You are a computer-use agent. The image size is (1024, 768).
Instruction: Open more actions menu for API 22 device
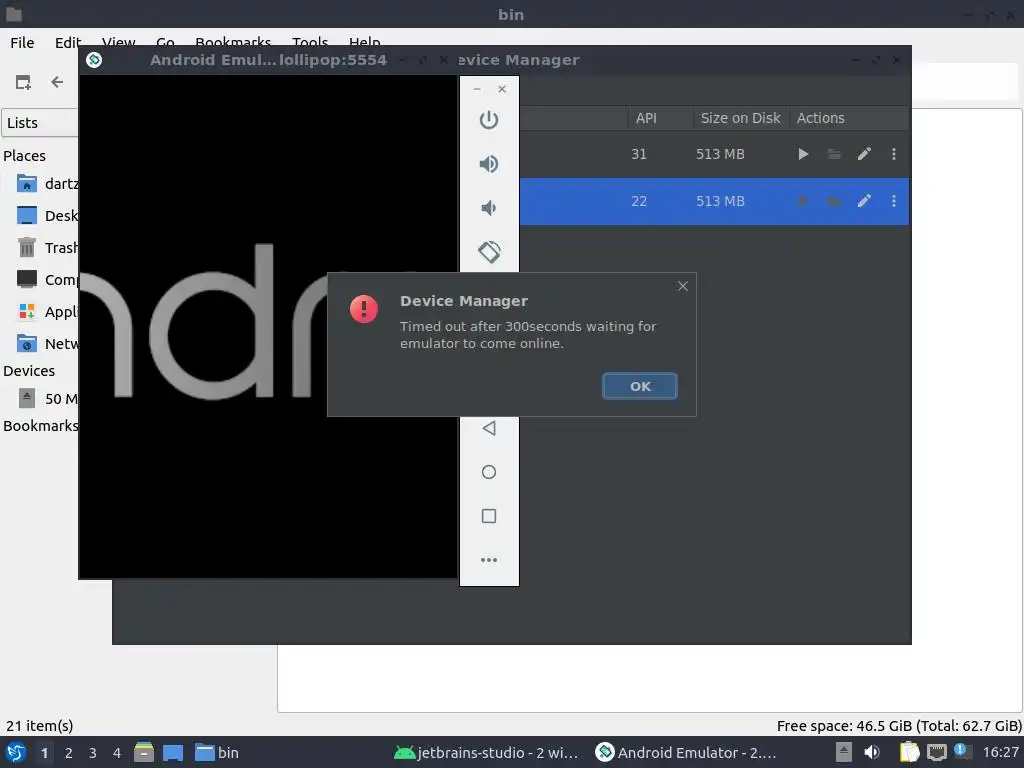(x=894, y=201)
